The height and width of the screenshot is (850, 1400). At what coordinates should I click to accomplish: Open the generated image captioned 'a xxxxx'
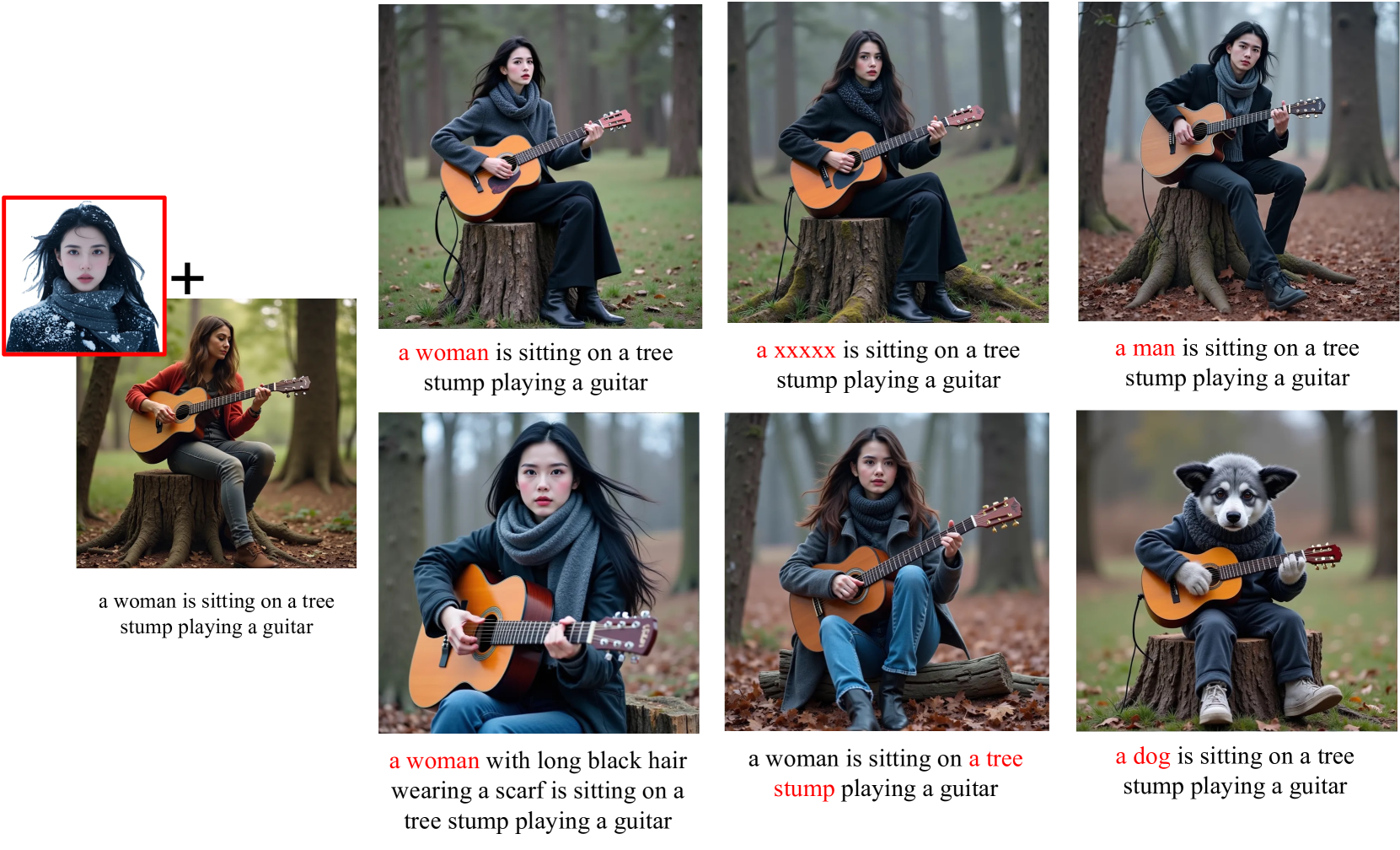pos(888,162)
